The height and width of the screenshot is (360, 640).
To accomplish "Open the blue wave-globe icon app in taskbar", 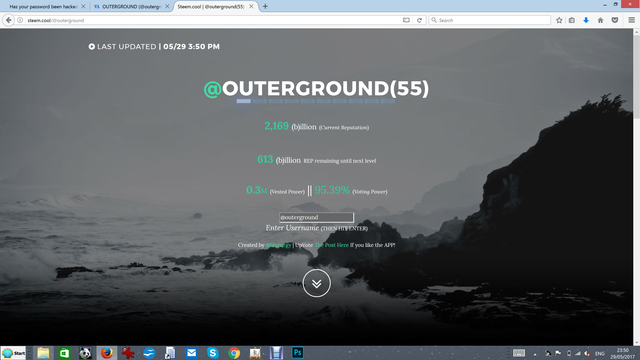I will (x=149, y=353).
